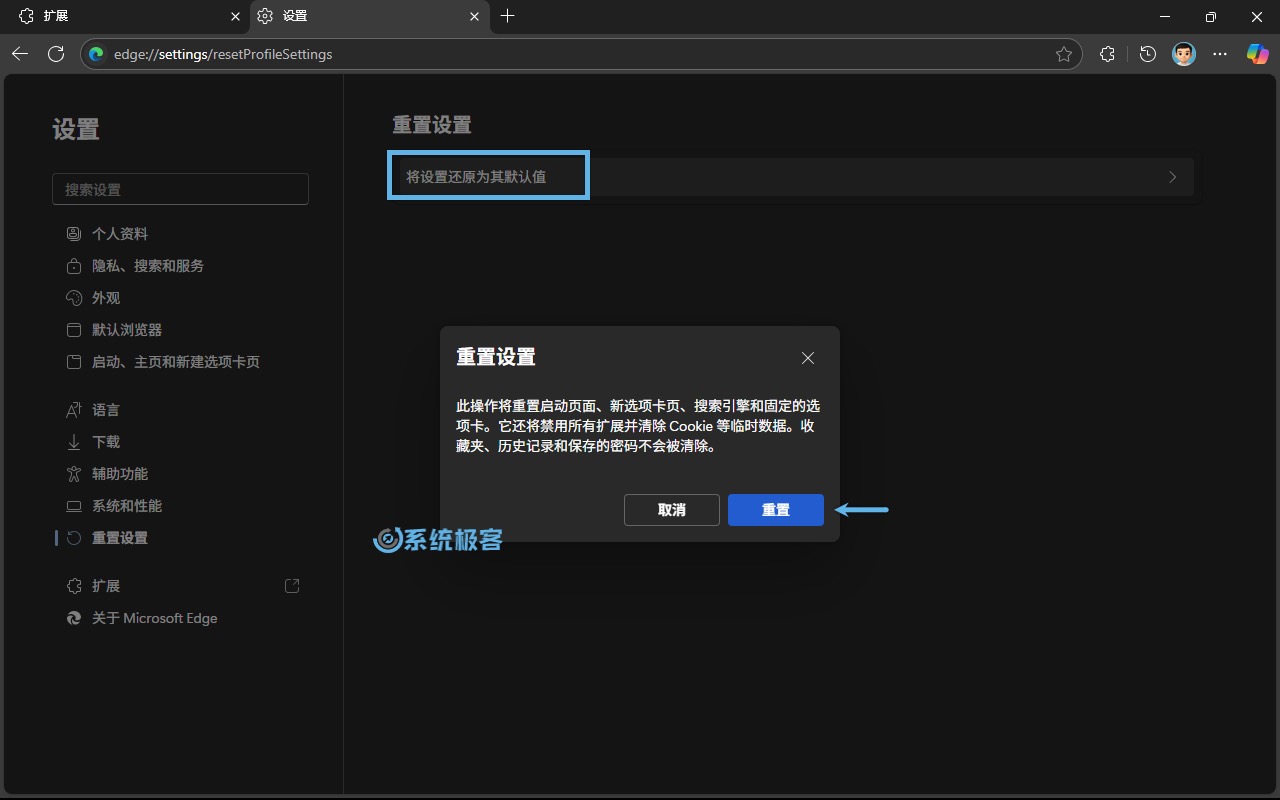Click the download arrow icon beside 下载
The height and width of the screenshot is (800, 1280).
coord(73,441)
